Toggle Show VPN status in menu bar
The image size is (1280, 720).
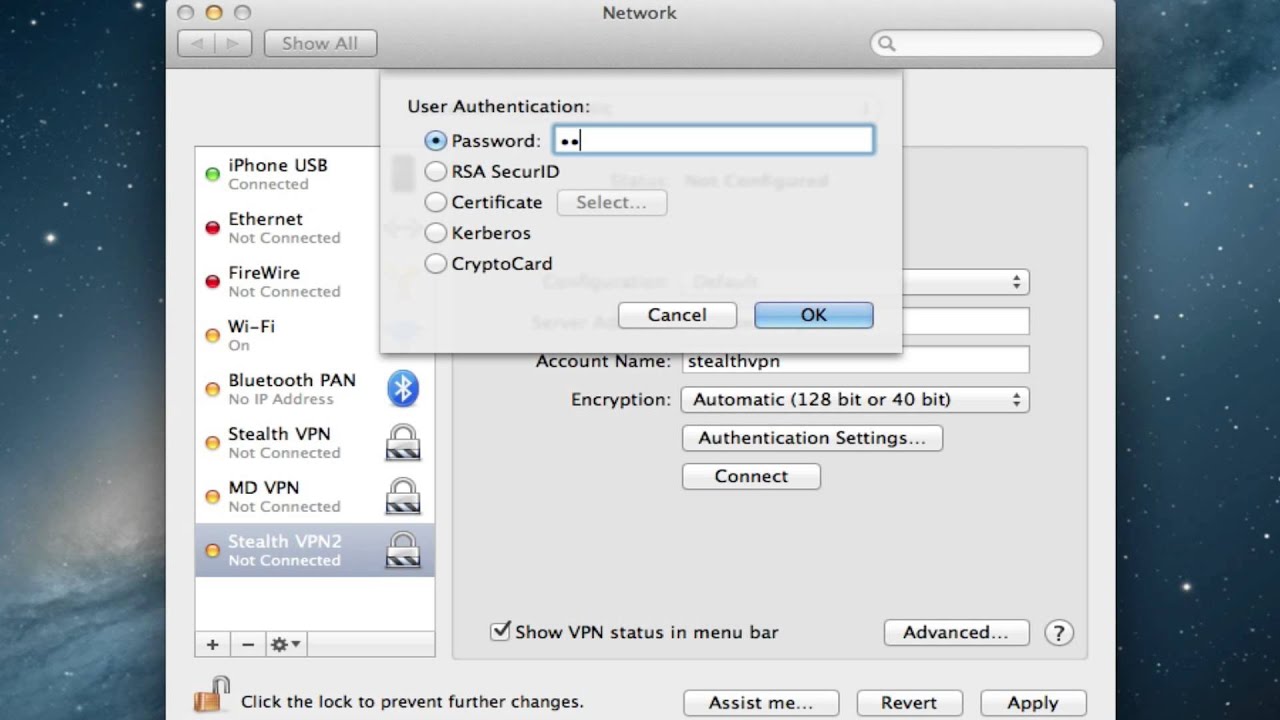tap(500, 631)
